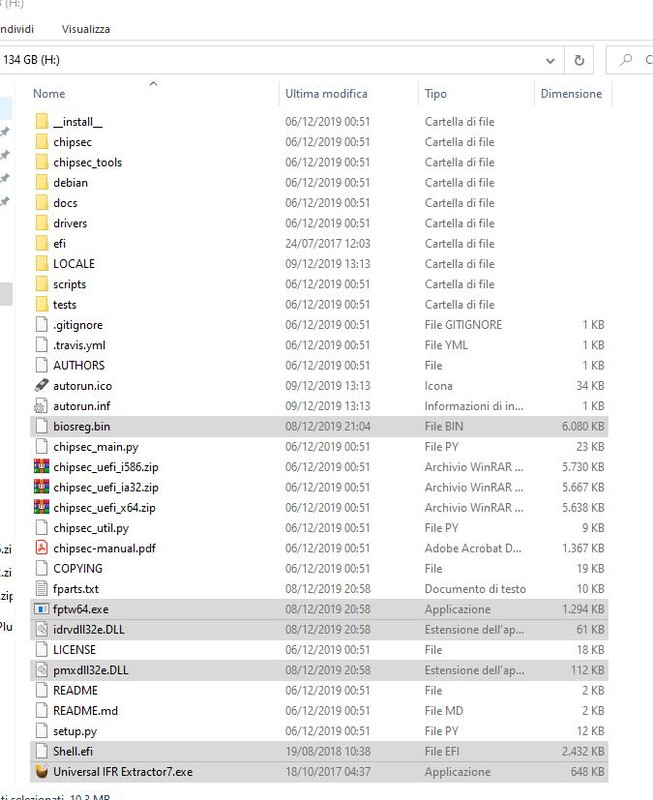Click the application icon of fptw64.exe
This screenshot has height=800, width=653.
(41, 609)
